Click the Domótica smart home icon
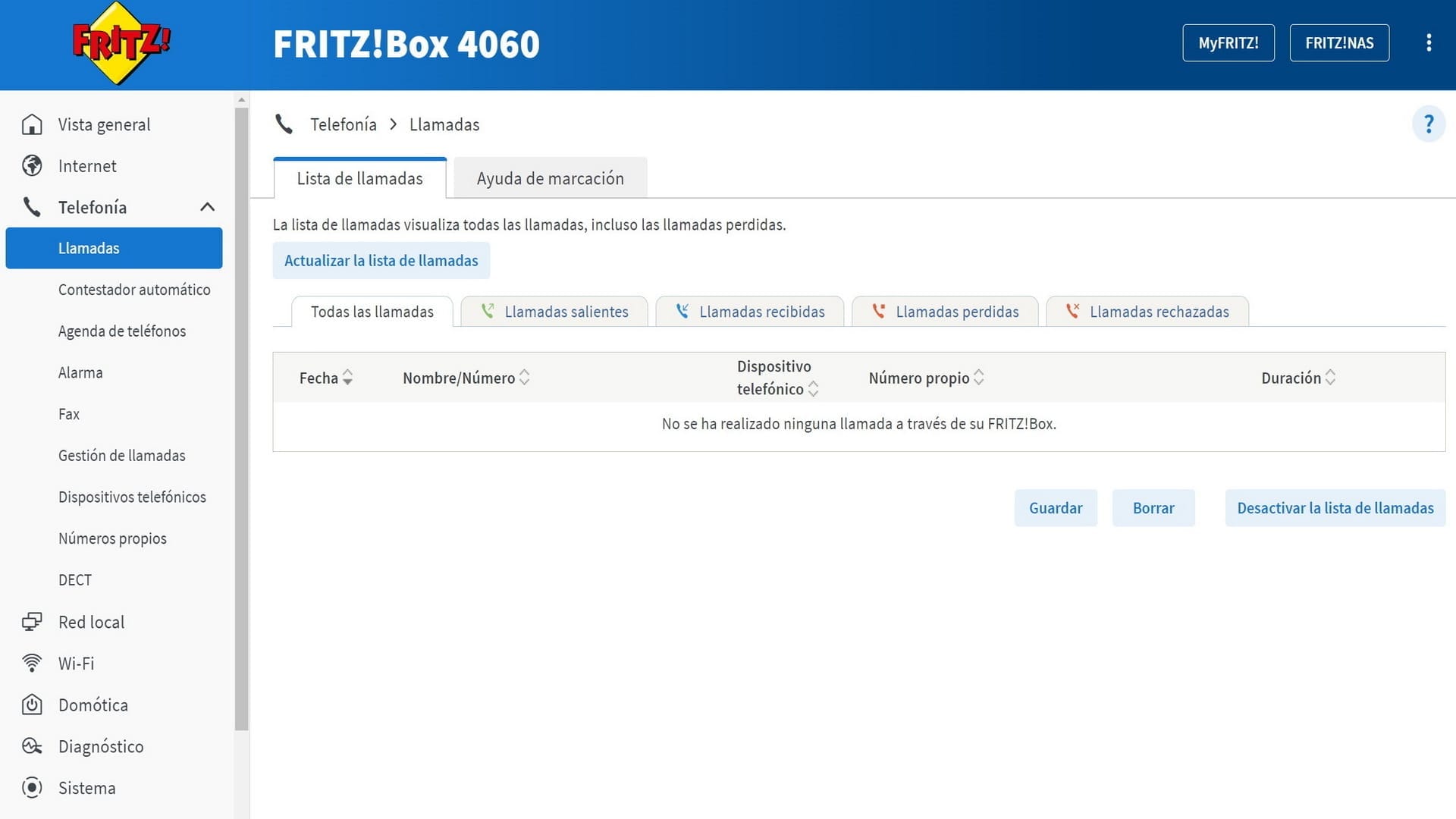The image size is (1456, 819). point(32,704)
